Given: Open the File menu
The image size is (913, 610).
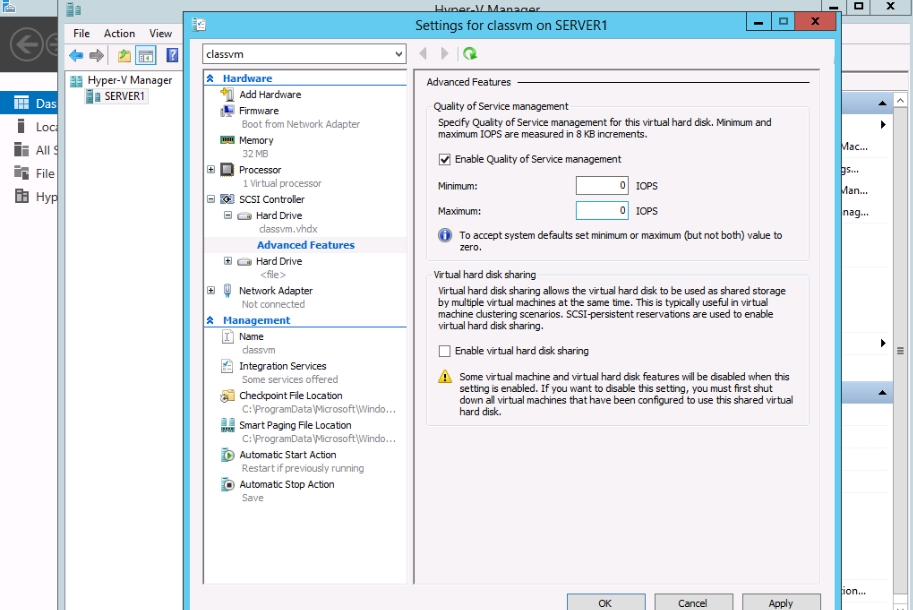Looking at the screenshot, I should (x=81, y=33).
